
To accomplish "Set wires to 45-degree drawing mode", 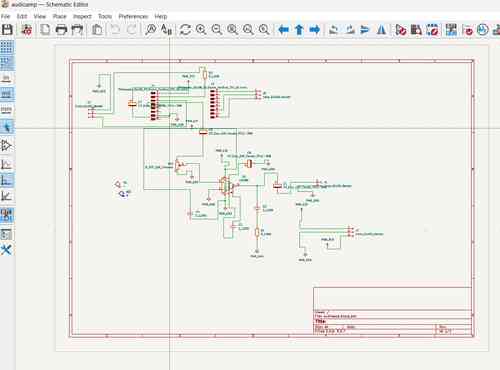I will tap(7, 196).
